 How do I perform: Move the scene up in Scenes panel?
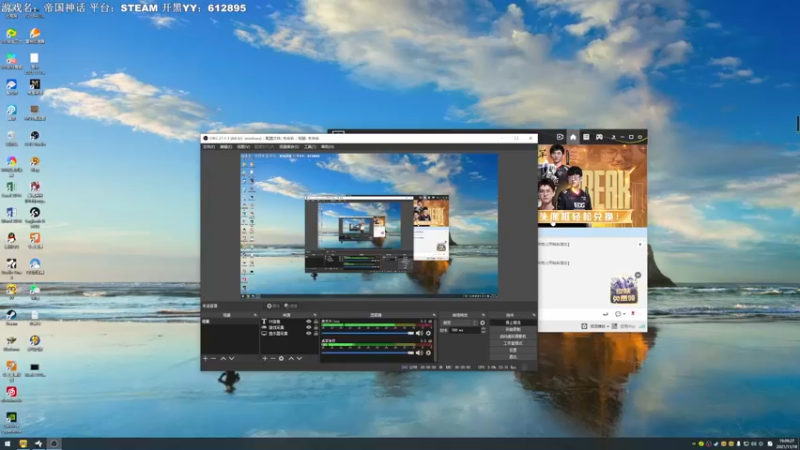(x=223, y=359)
